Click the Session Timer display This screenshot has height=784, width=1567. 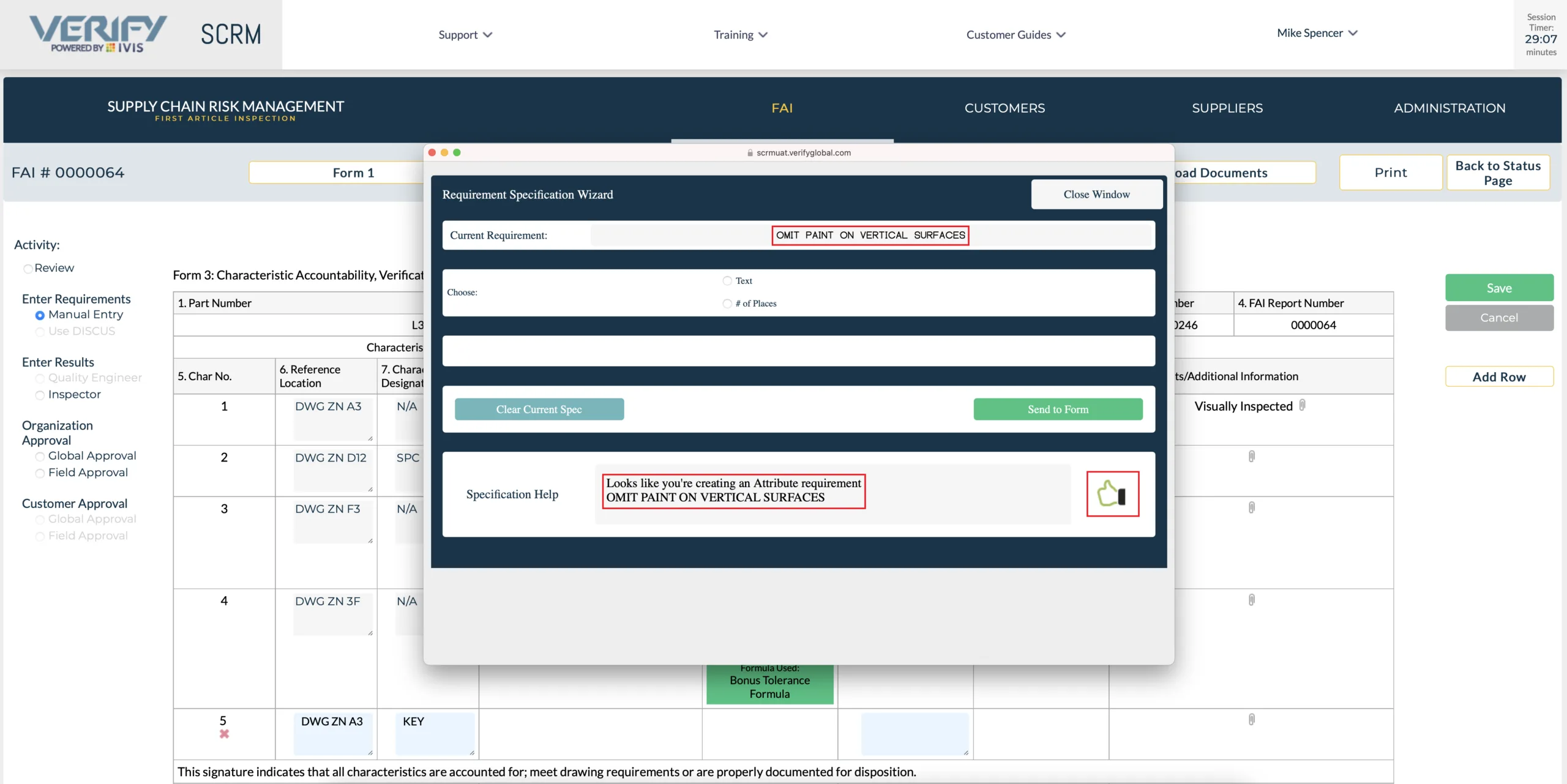click(x=1541, y=34)
